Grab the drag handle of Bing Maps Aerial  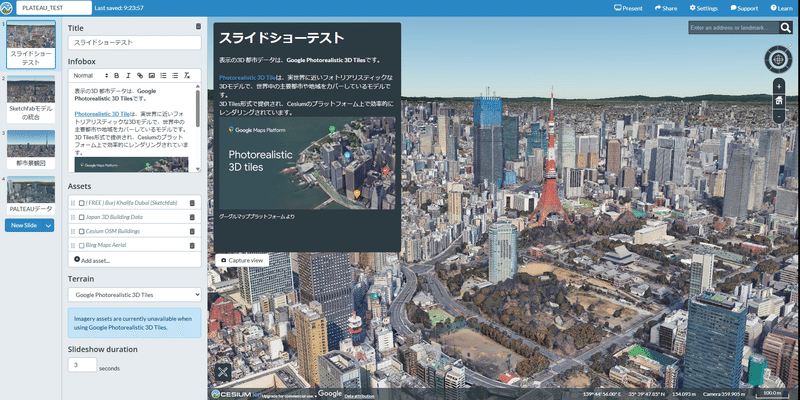tap(73, 245)
